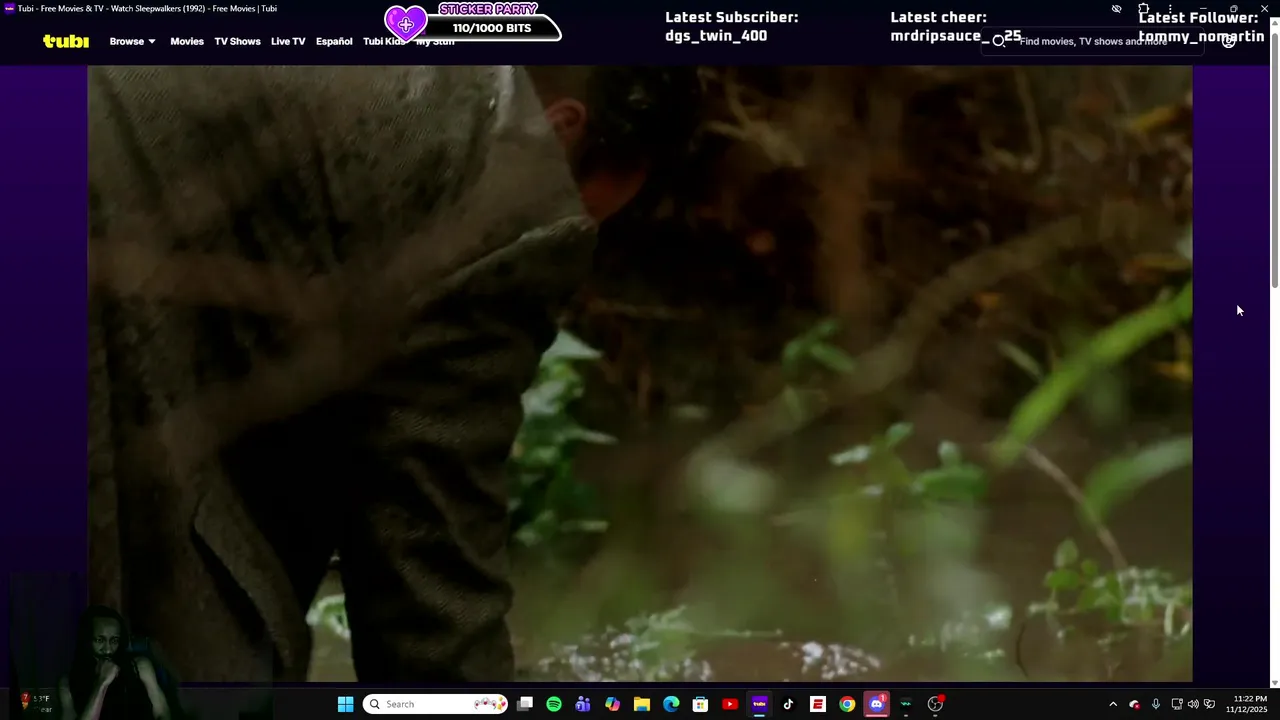Open the YouTube app in taskbar
The width and height of the screenshot is (1280, 720).
pyautogui.click(x=730, y=704)
